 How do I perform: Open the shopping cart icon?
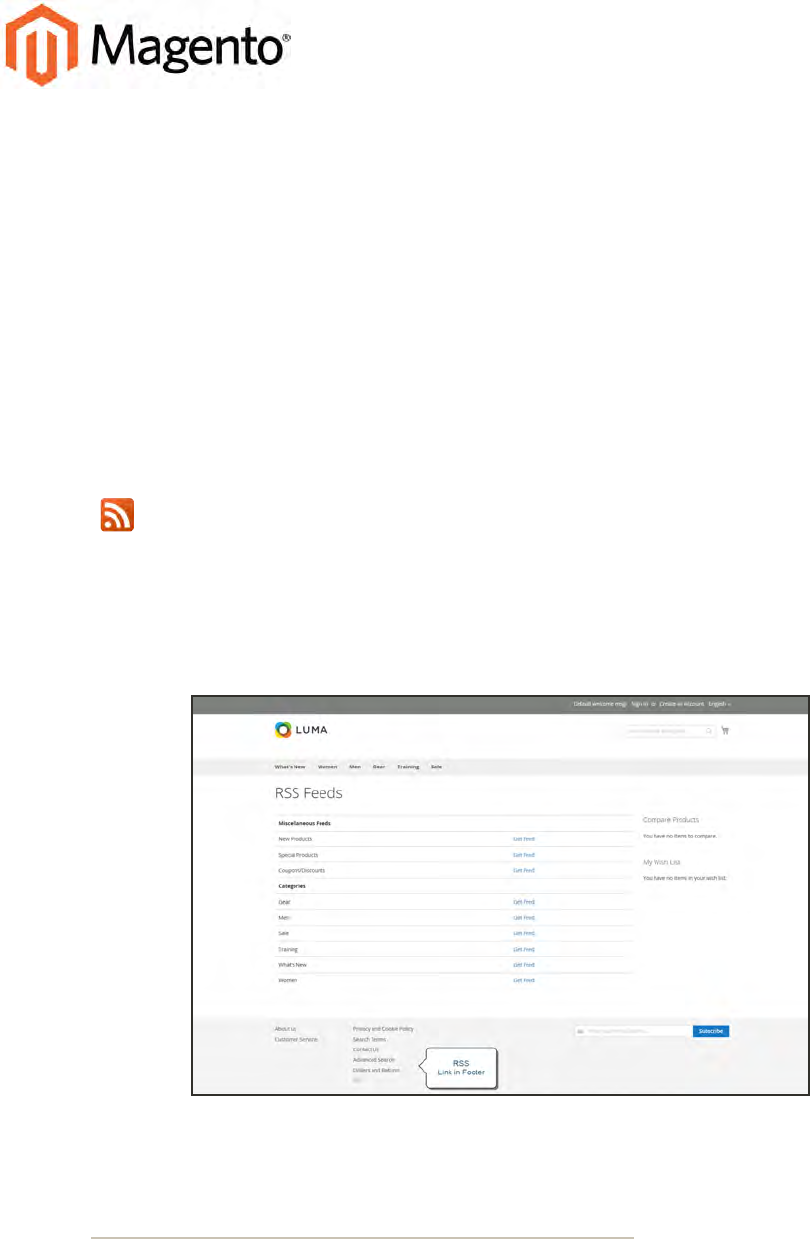click(725, 731)
